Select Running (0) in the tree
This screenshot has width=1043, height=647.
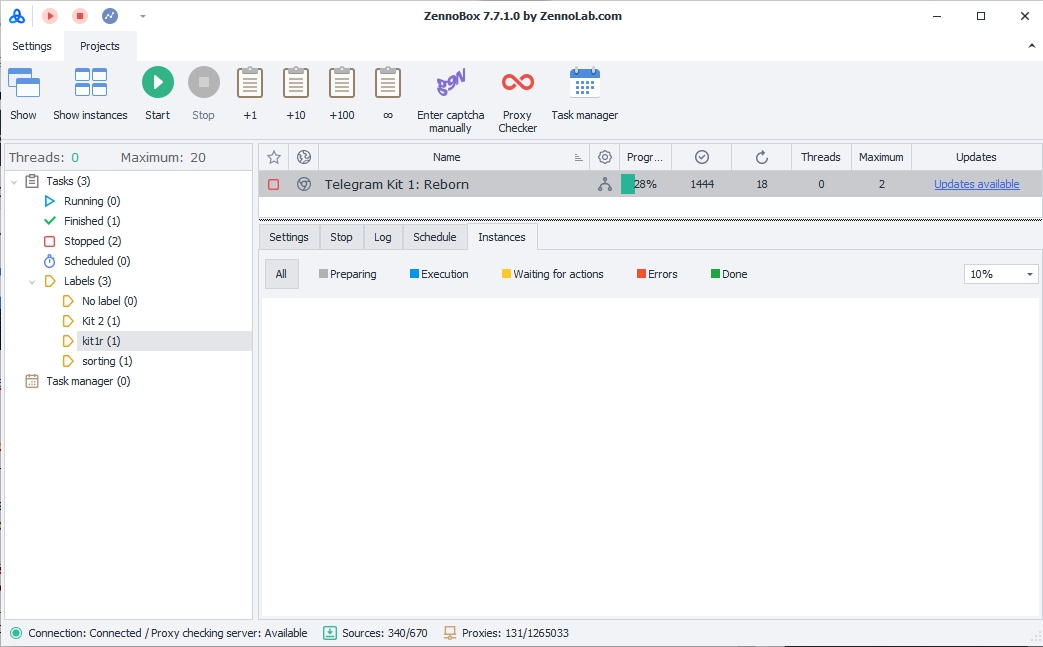pos(92,201)
